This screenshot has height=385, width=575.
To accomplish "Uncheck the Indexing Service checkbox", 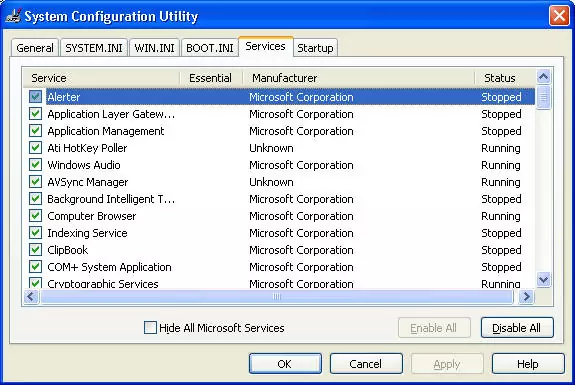I will (36, 233).
